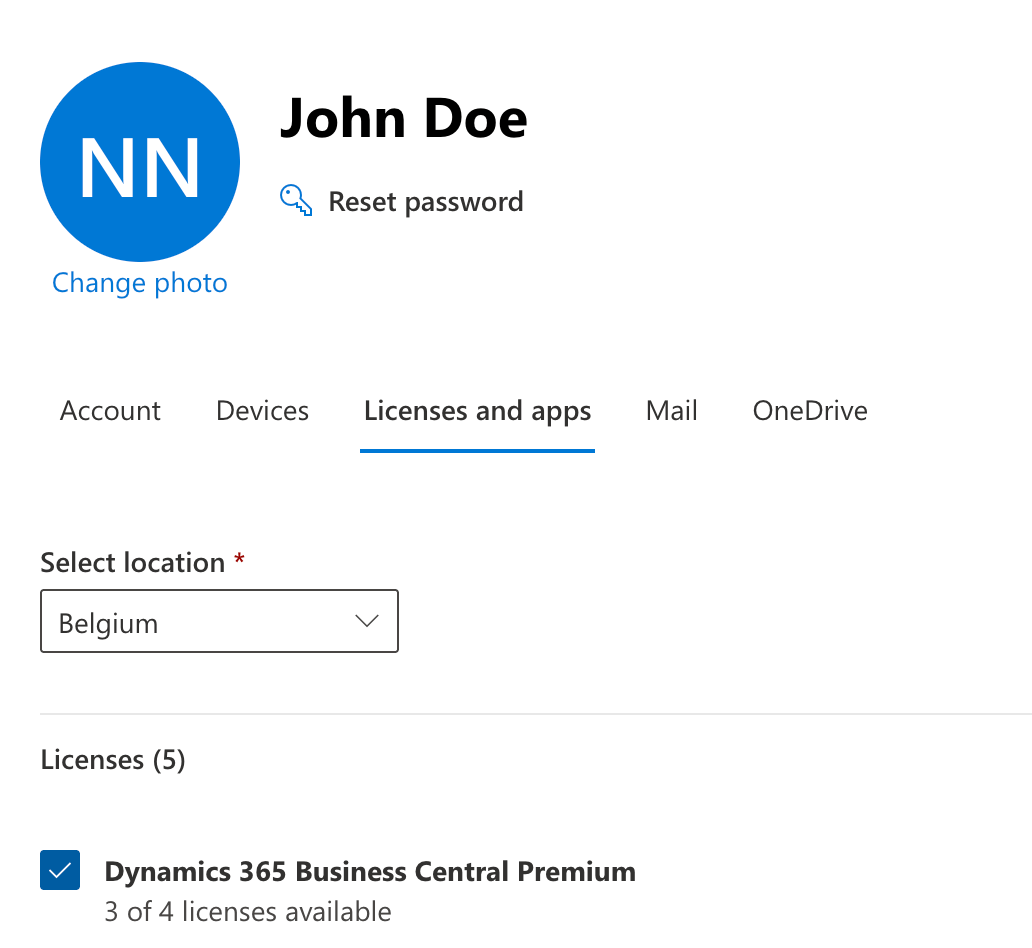
Task: Click the Licenses (5) section heading
Action: click(113, 760)
